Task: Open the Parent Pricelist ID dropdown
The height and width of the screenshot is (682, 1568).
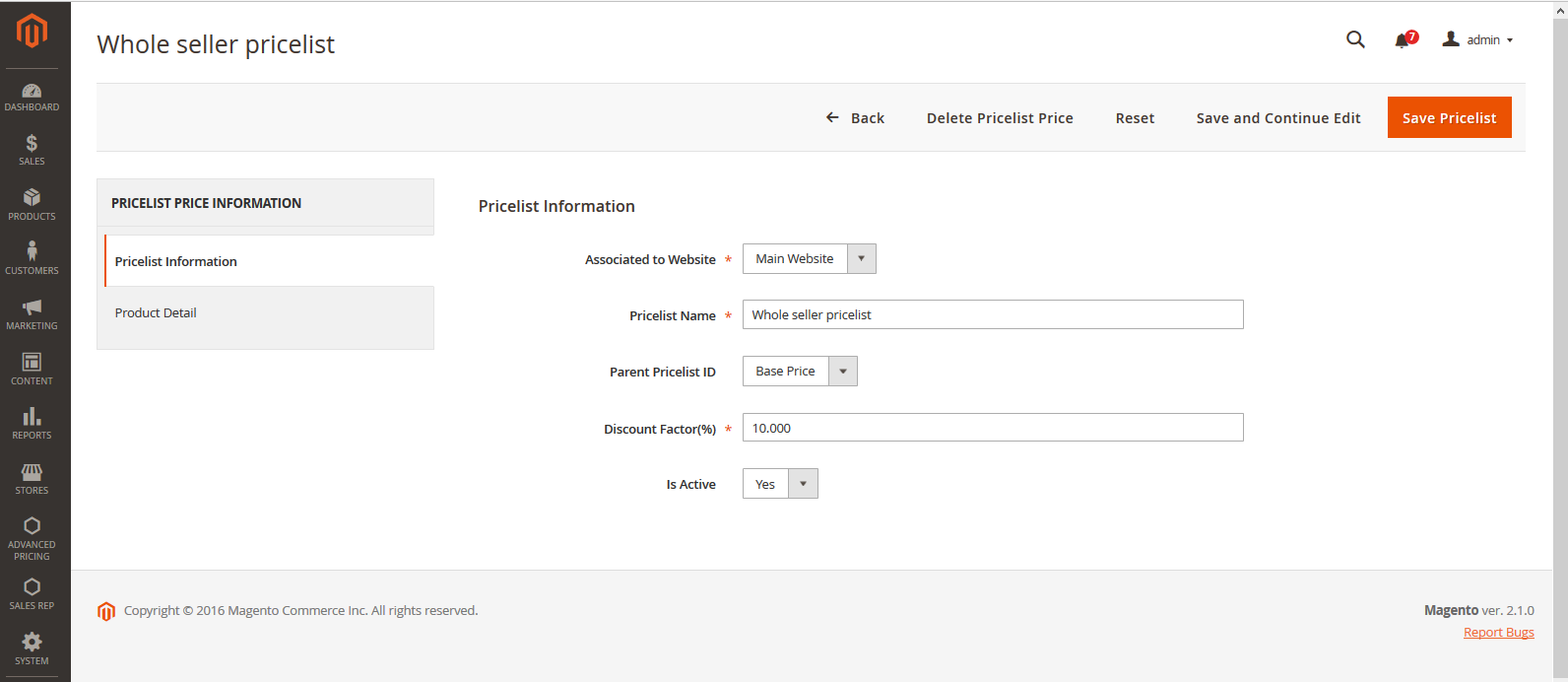Action: [800, 372]
